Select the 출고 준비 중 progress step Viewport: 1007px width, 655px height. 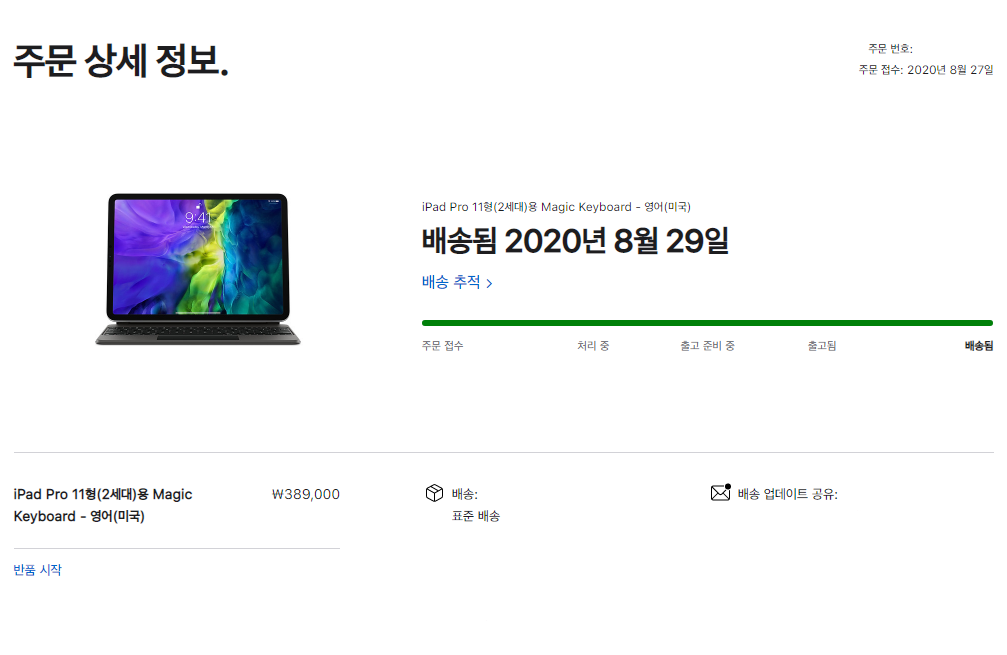click(x=707, y=345)
